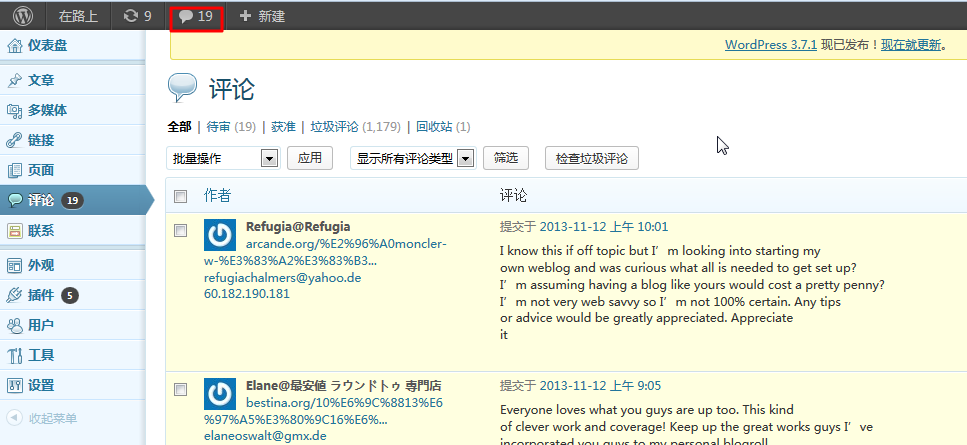Viewport: 967px width, 445px height.
Task: Open the updates icon showing 9
Action: pyautogui.click(x=138, y=16)
